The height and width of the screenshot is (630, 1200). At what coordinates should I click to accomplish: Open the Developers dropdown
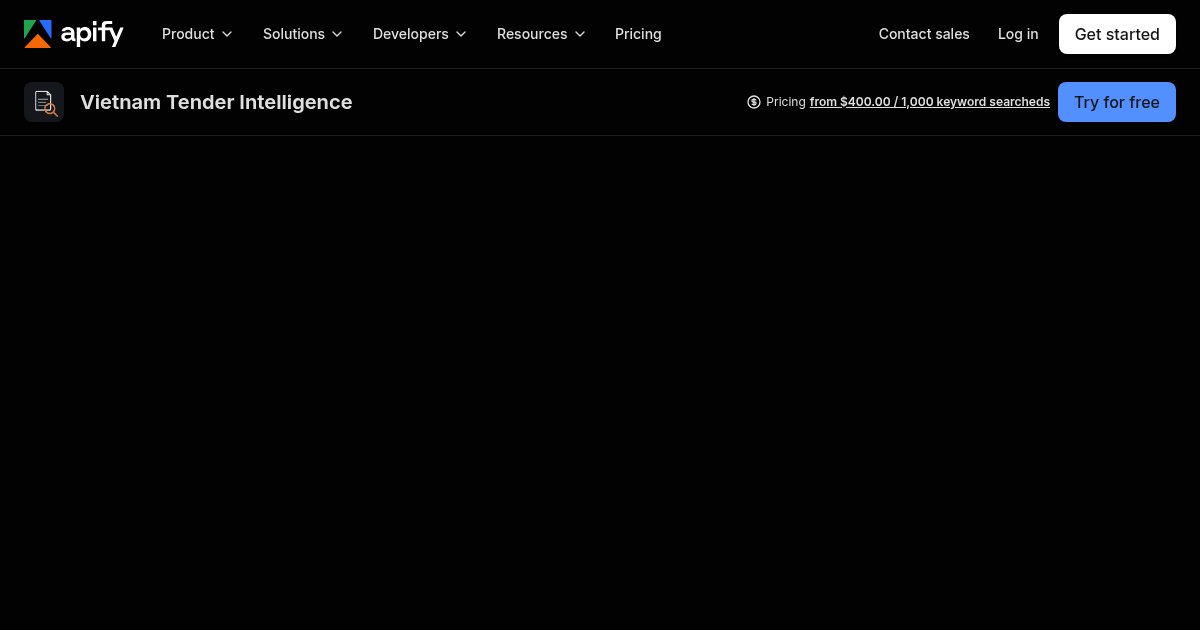tap(420, 34)
